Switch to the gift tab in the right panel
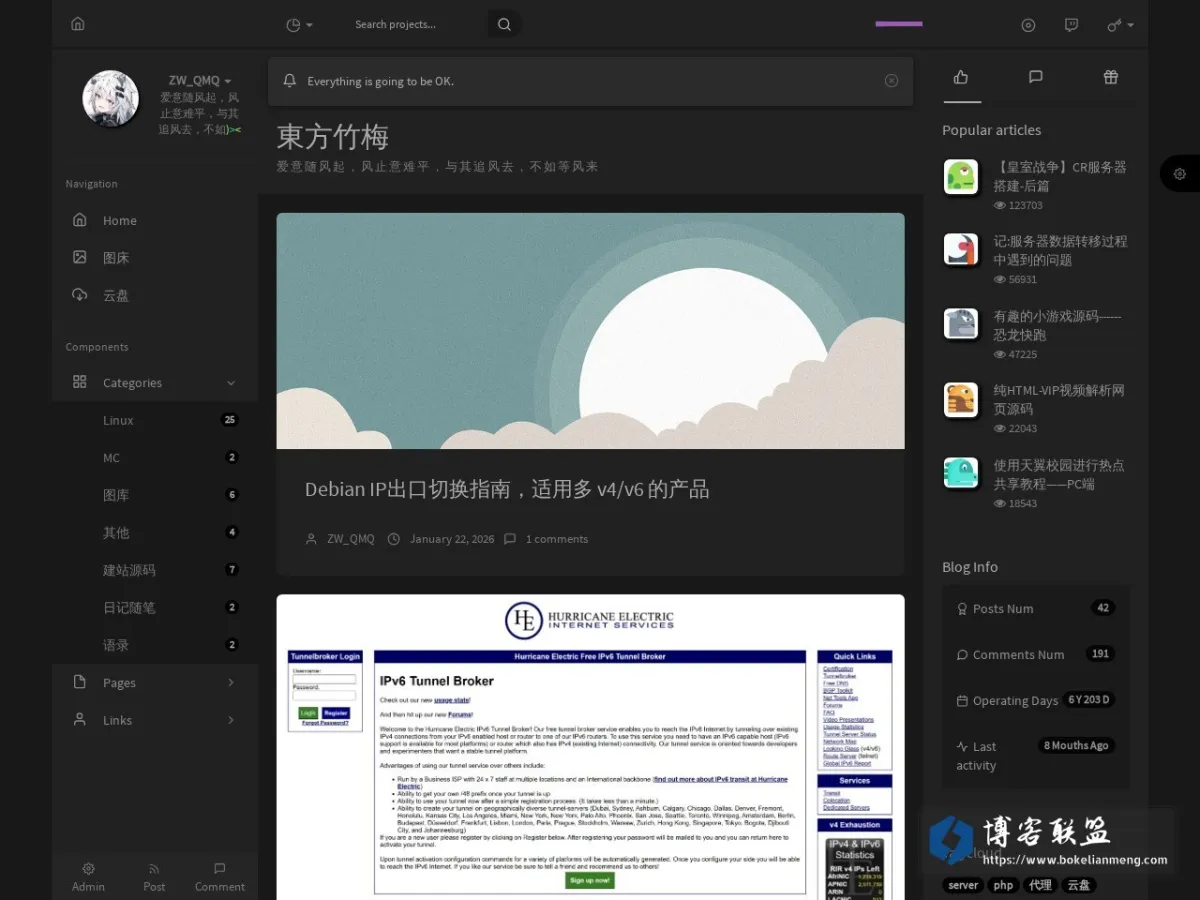Screen dimensions: 1200x900 click(x=1111, y=77)
